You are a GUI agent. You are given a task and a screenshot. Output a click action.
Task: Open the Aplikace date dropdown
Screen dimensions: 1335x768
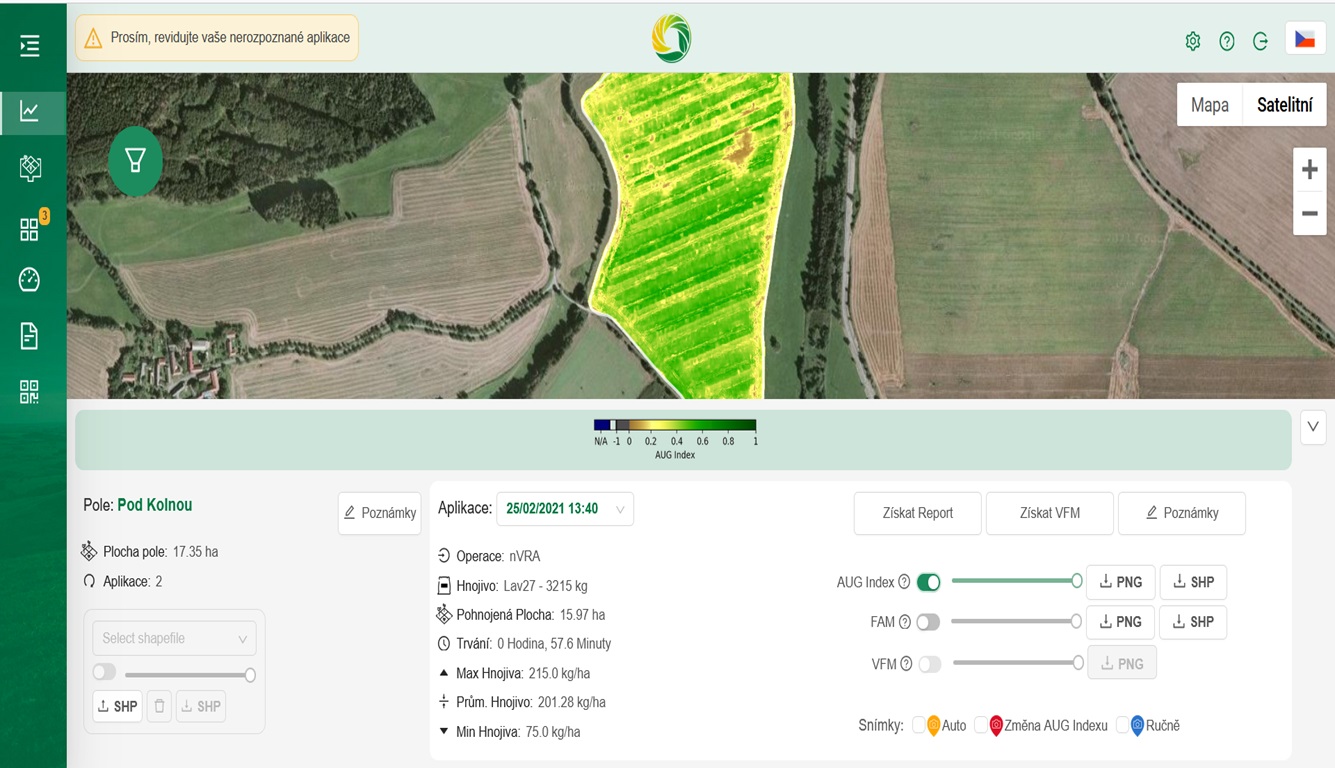pyautogui.click(x=565, y=509)
